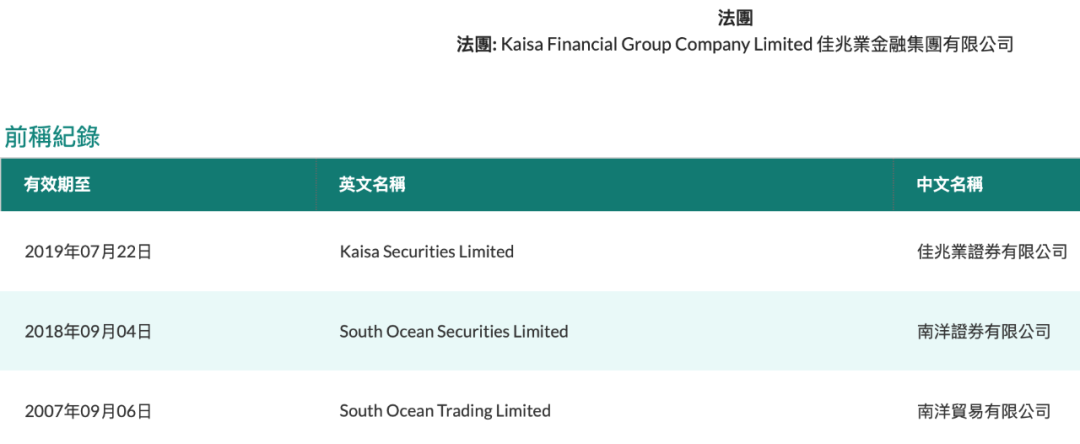Screen dimensions: 1080x444
Task: Select the 南洋貿易有限公司 cell
Action: 984,410
